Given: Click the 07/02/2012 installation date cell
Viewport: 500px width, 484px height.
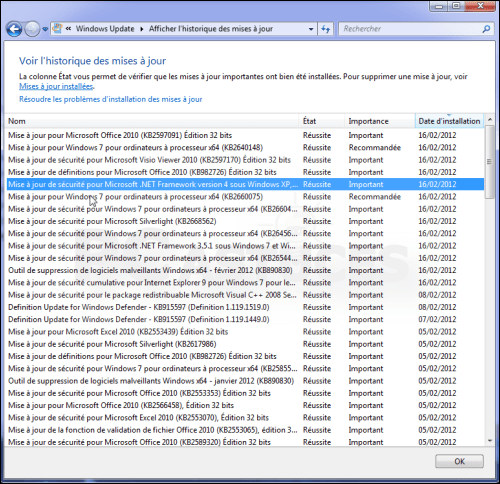Looking at the screenshot, I should pyautogui.click(x=437, y=319).
